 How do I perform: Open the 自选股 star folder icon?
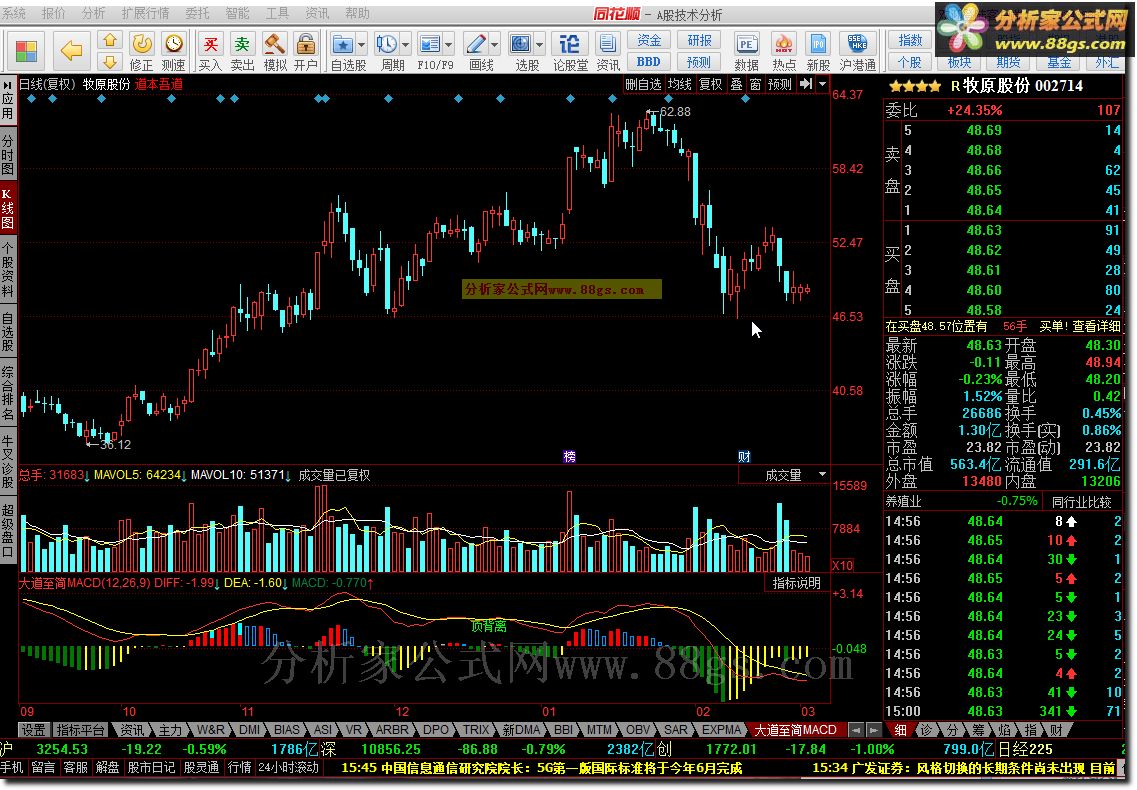tap(342, 44)
